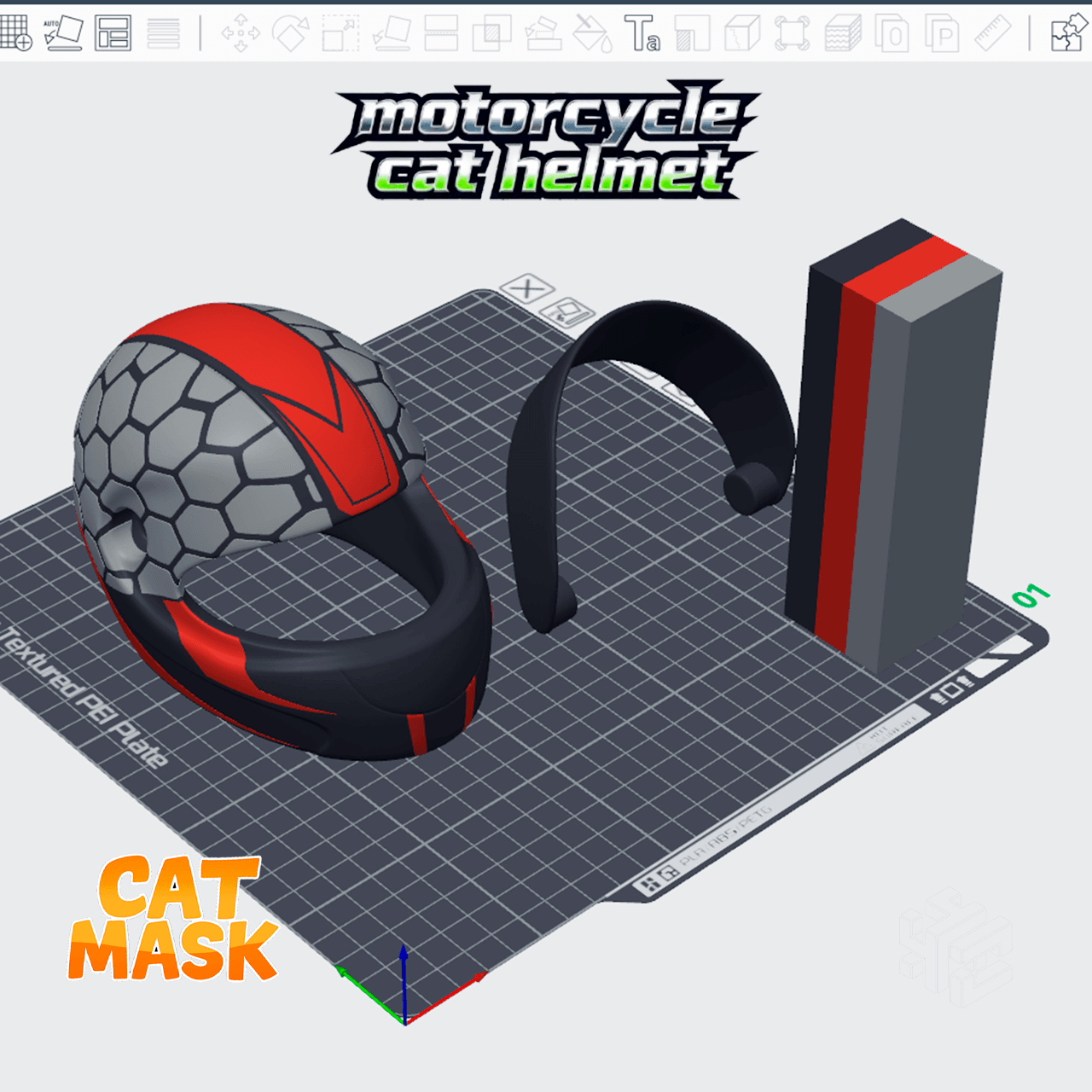Select the Scale tool
1092x1092 pixels.
point(340,34)
